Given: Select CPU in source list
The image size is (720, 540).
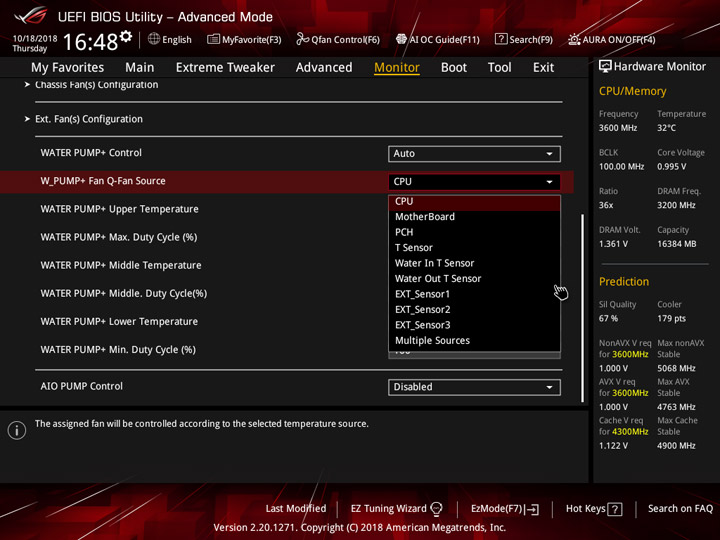Looking at the screenshot, I should point(474,202).
